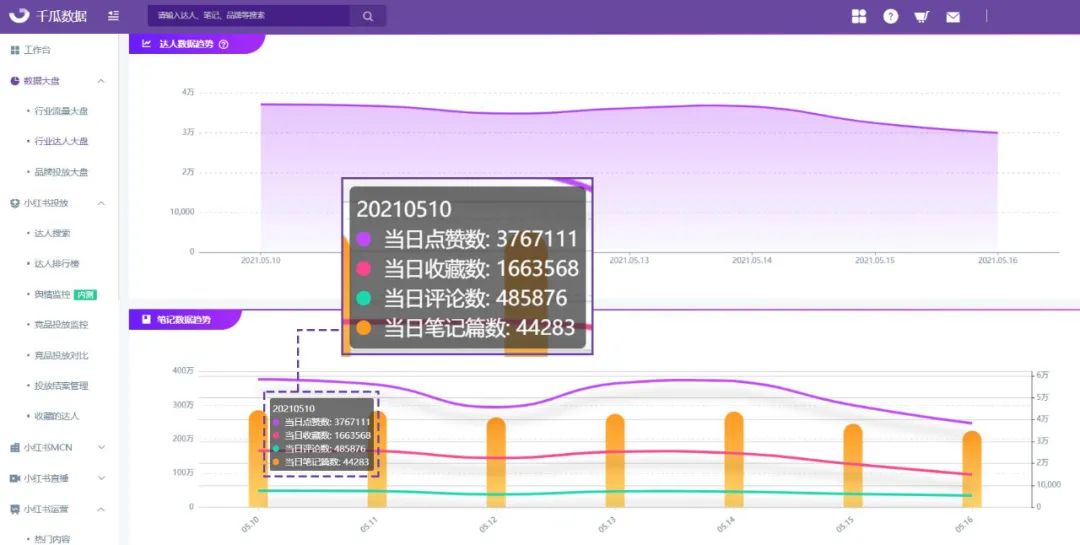
Task: Open help via the question mark icon
Action: coord(891,17)
